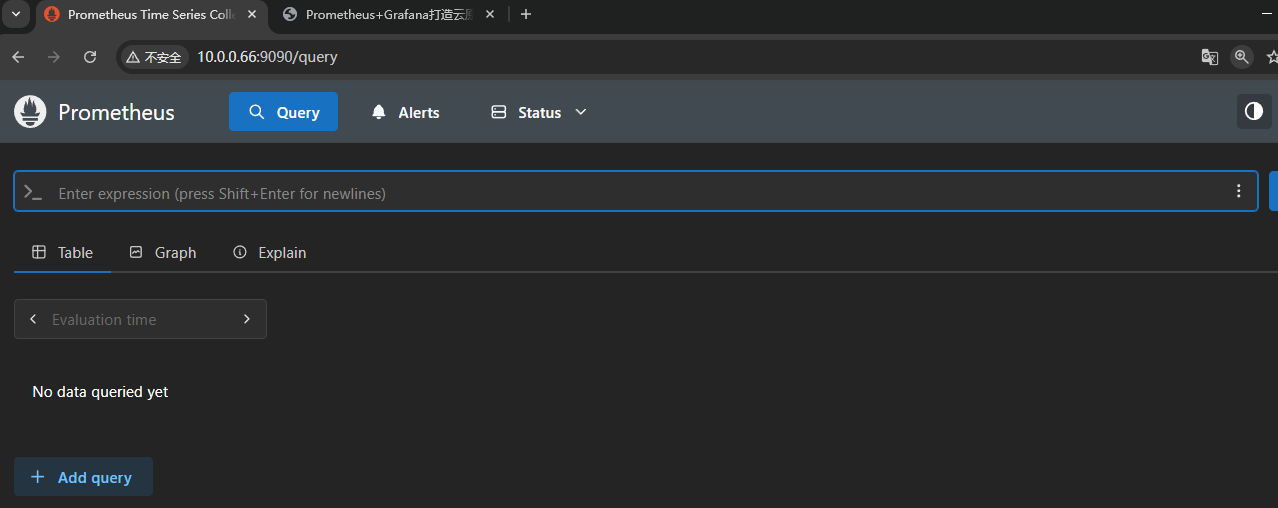Click the not-secure warning badge

tap(154, 57)
